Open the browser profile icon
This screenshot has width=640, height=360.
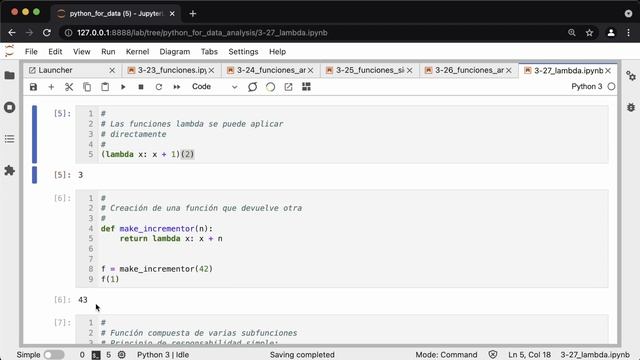611,33
